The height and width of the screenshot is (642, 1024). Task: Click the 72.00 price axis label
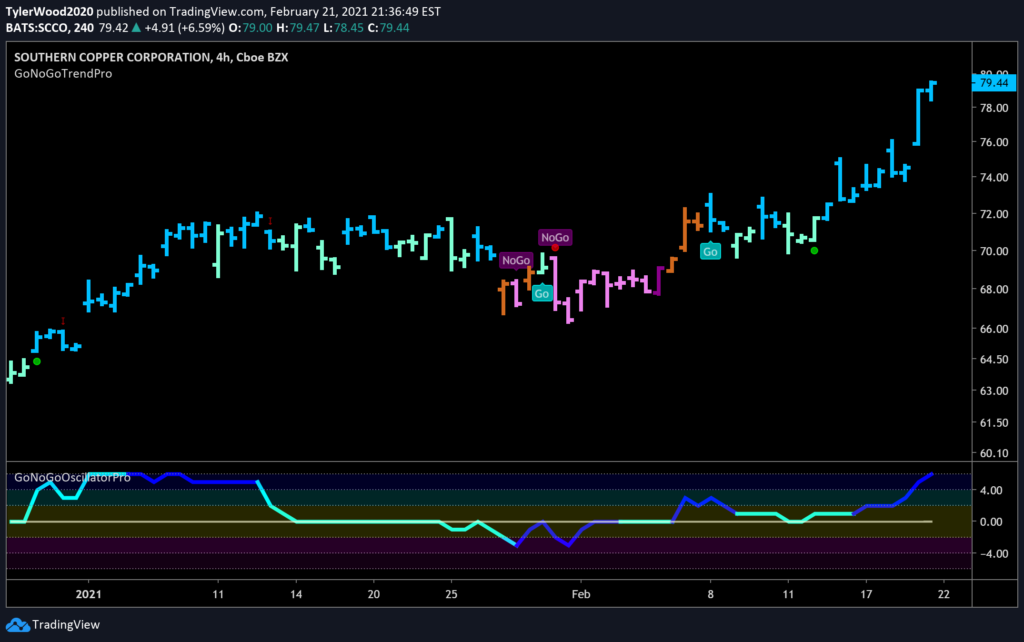click(x=994, y=214)
